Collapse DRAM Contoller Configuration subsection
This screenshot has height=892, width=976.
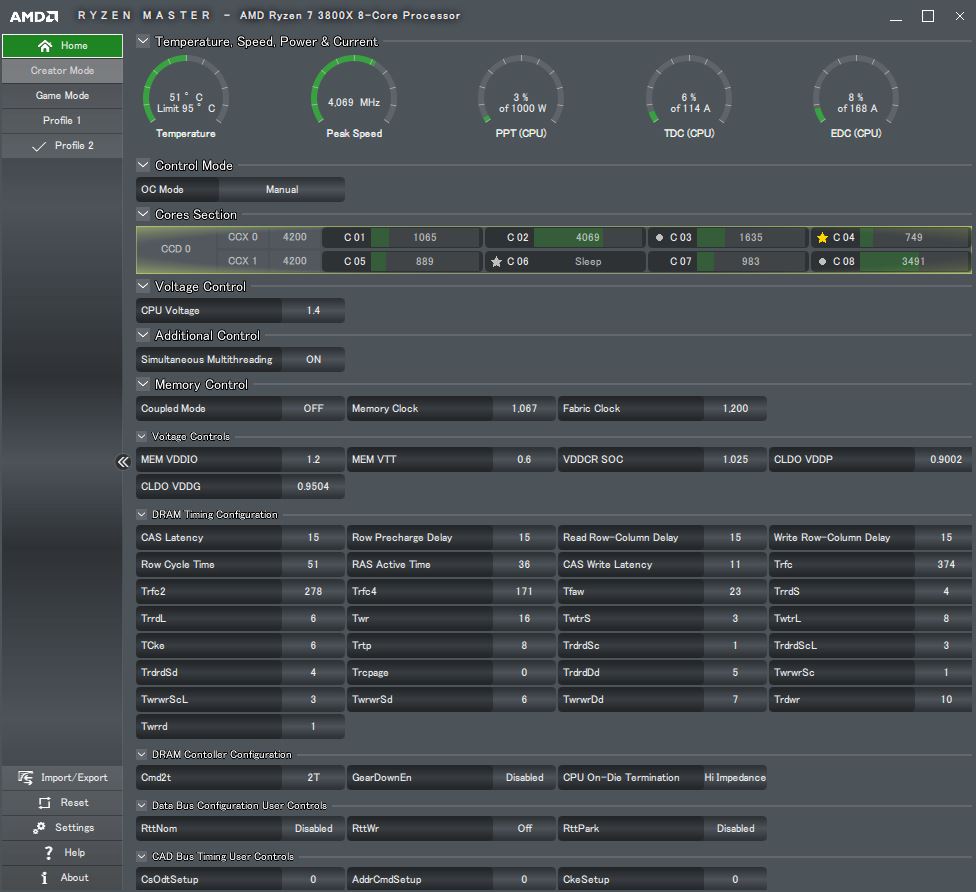141,754
